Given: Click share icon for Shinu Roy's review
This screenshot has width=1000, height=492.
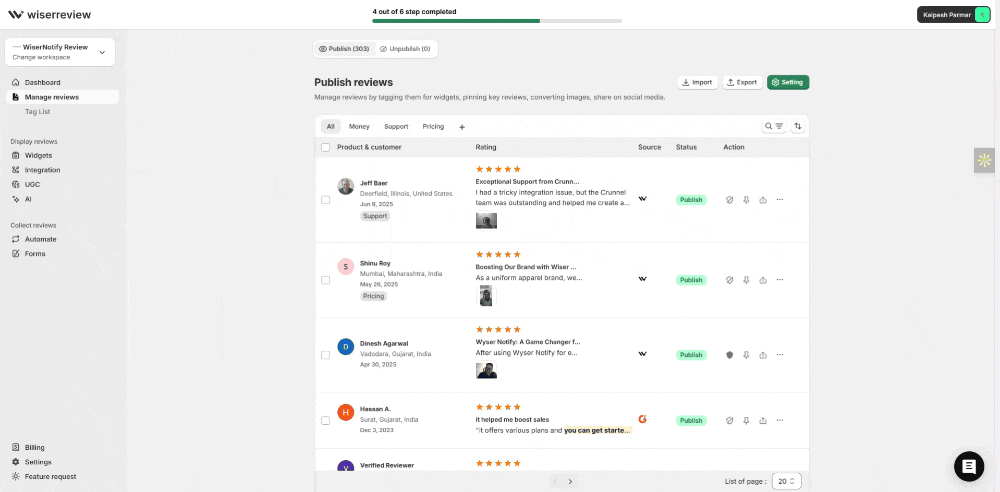Looking at the screenshot, I should tap(763, 280).
